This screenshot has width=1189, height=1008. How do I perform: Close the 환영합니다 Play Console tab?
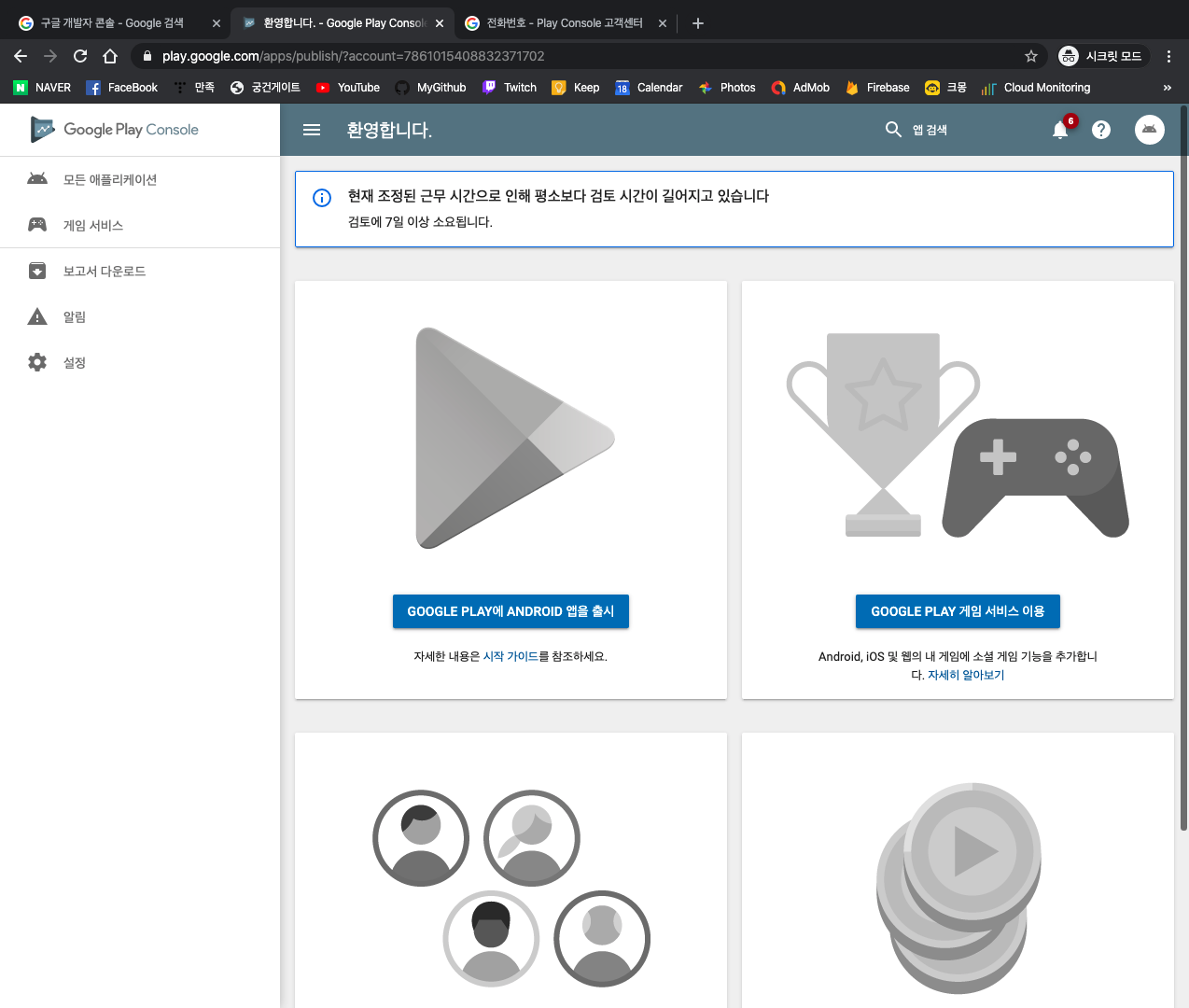coord(440,23)
